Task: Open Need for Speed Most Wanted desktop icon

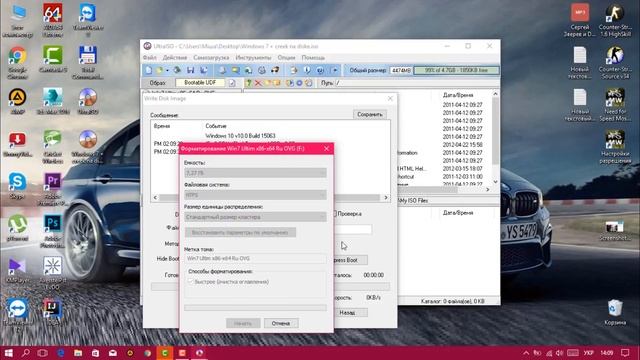Action: coord(615,104)
